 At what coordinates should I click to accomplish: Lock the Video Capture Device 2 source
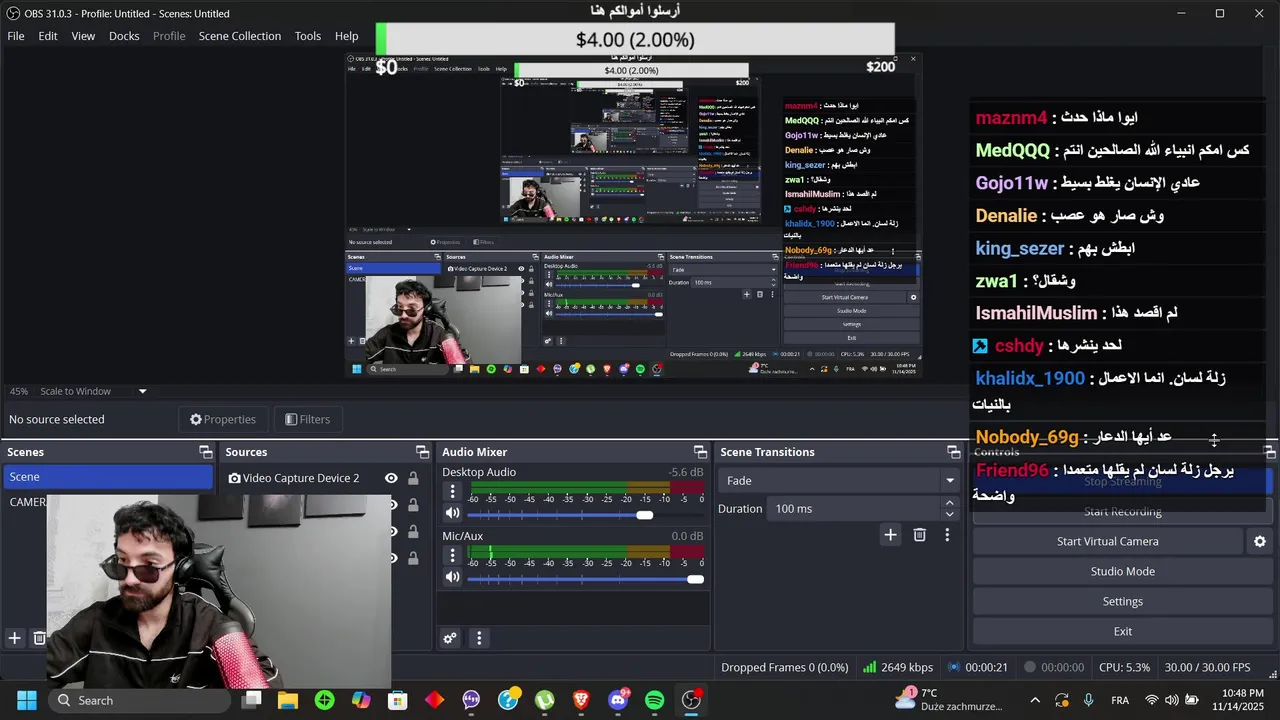click(413, 478)
